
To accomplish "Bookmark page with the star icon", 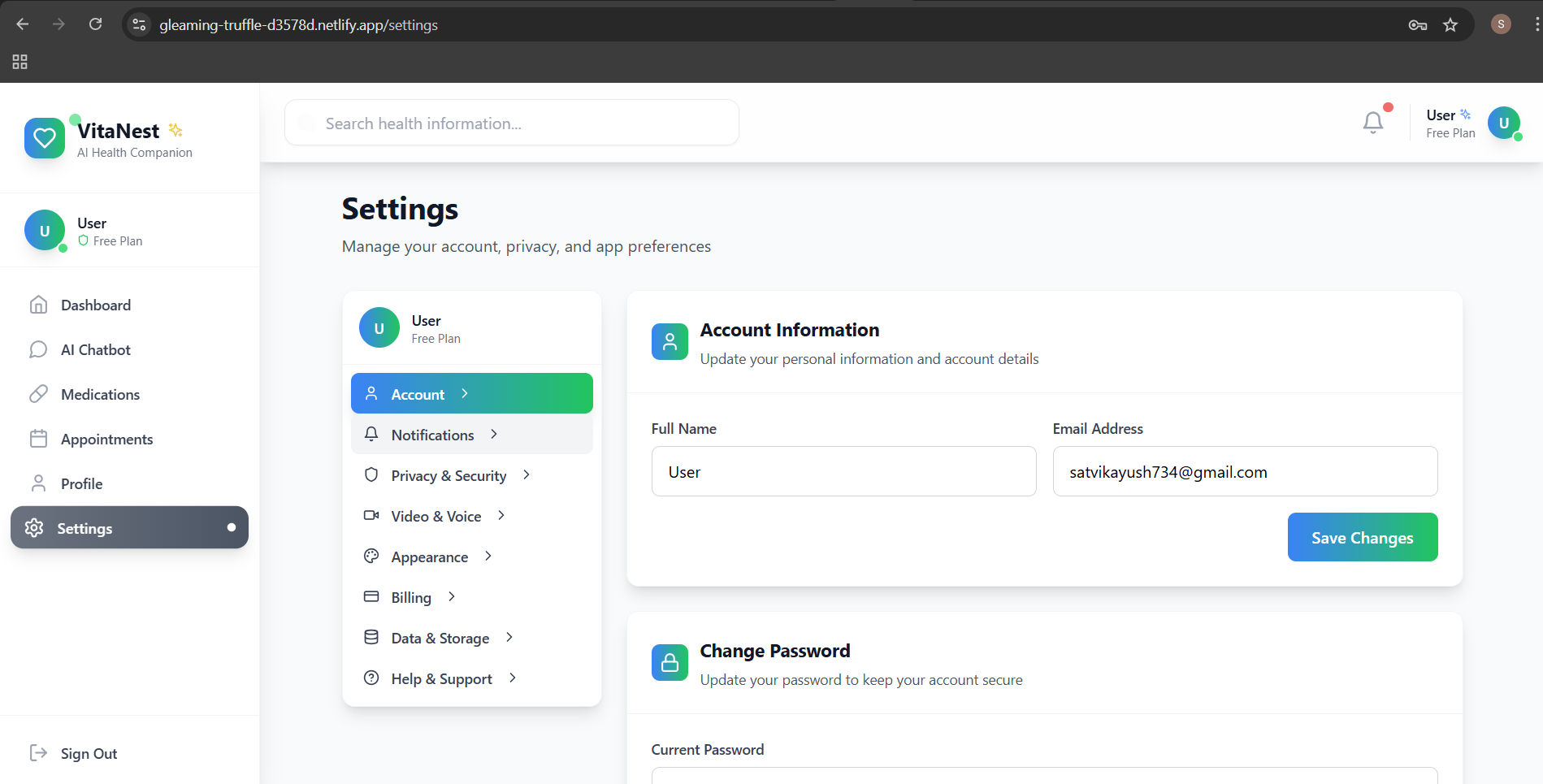I will click(1450, 25).
